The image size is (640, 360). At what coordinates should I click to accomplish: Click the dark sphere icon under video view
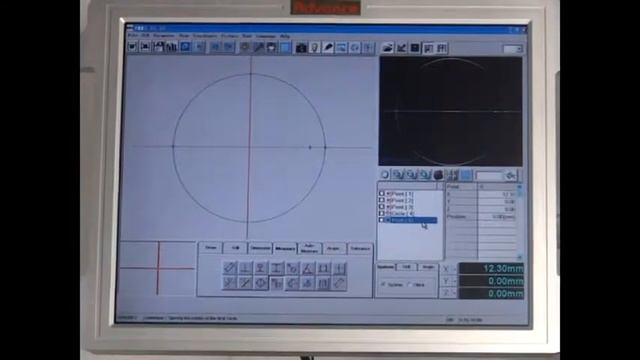[438, 175]
